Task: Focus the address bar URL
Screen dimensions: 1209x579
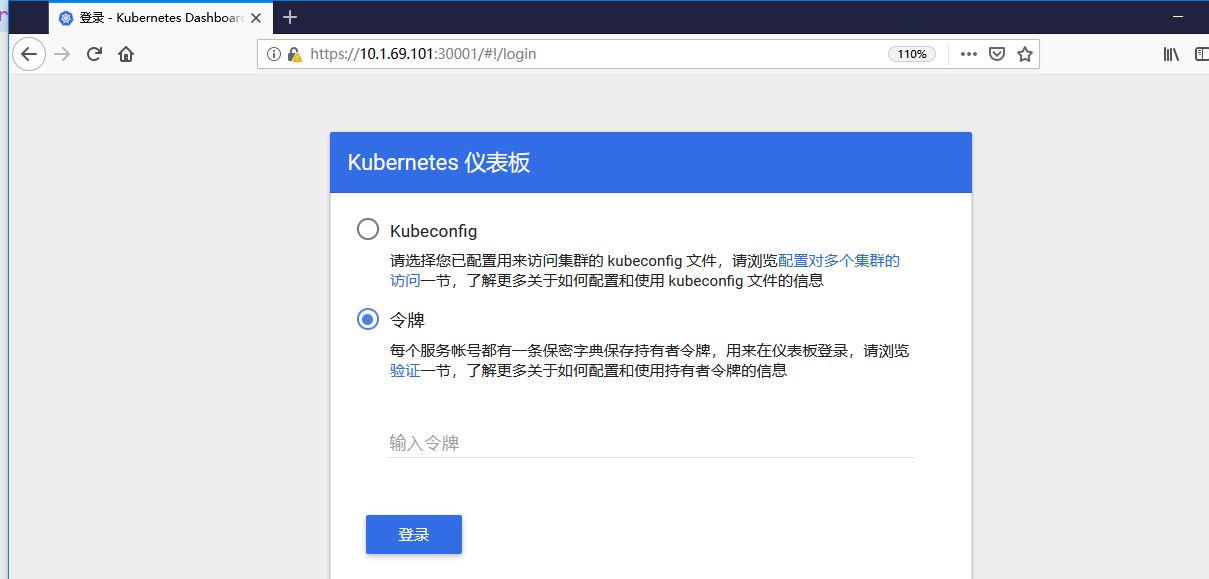Action: pos(423,54)
